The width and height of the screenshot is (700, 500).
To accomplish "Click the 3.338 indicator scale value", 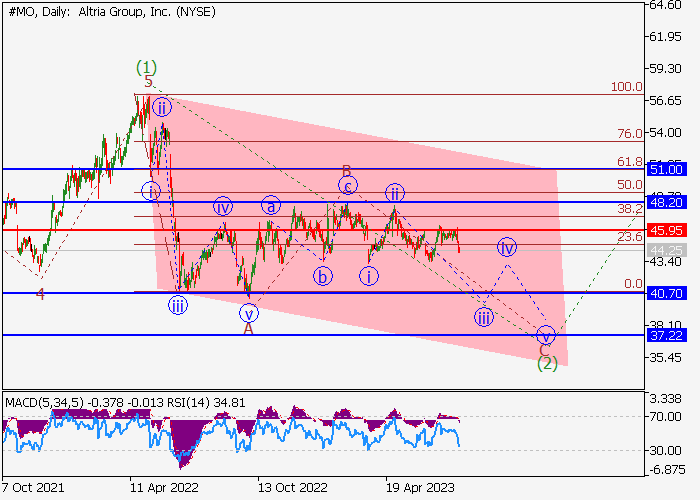I will coord(666,399).
